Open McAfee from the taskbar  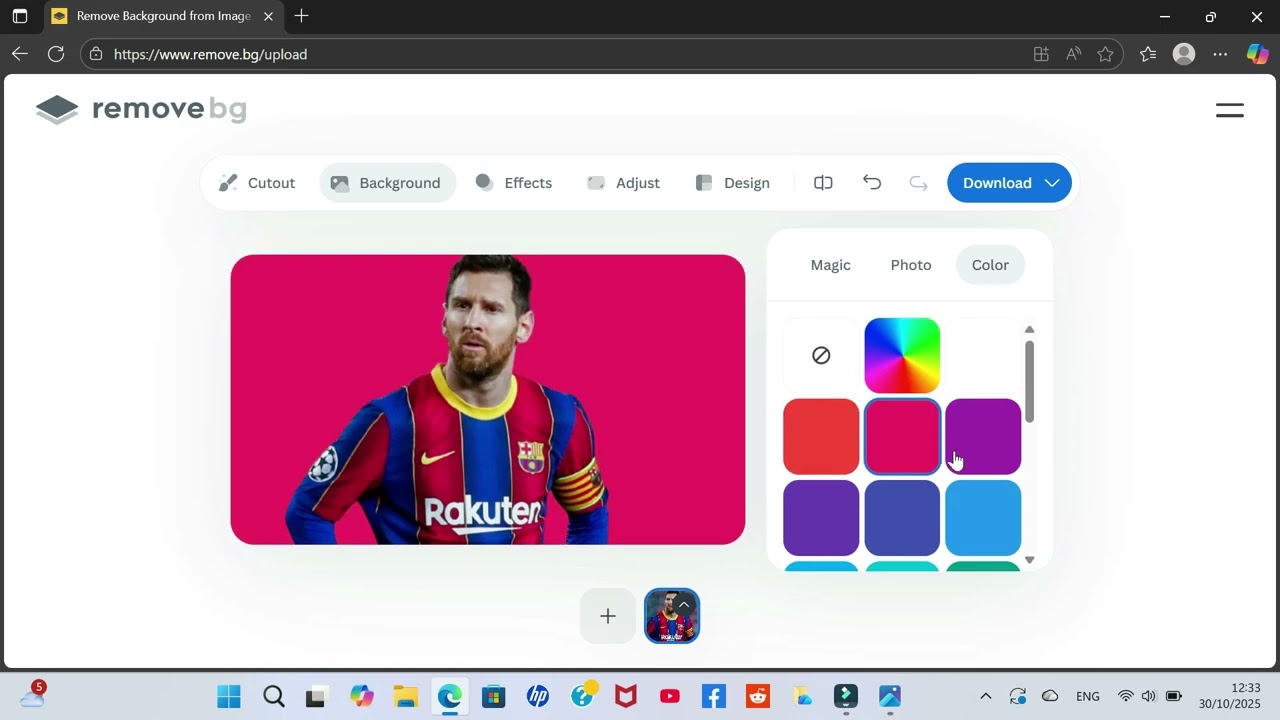[626, 696]
